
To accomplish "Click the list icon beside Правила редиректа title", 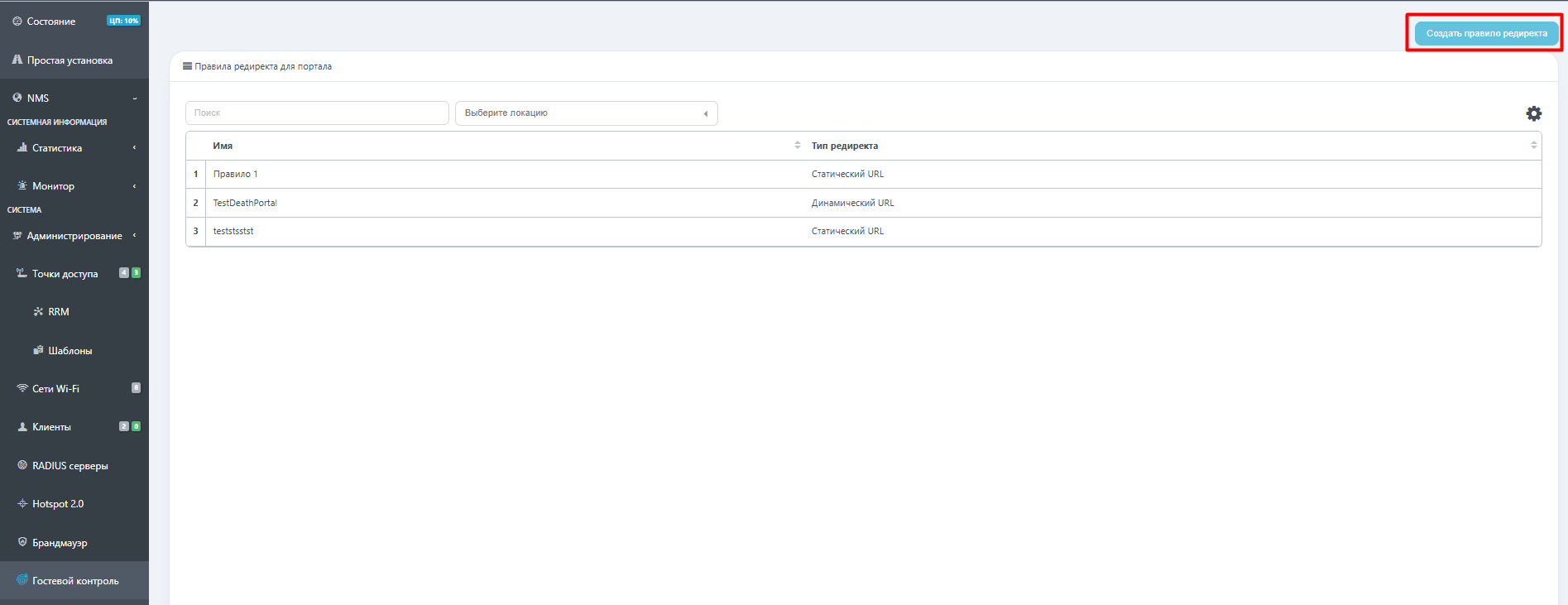I will [187, 66].
